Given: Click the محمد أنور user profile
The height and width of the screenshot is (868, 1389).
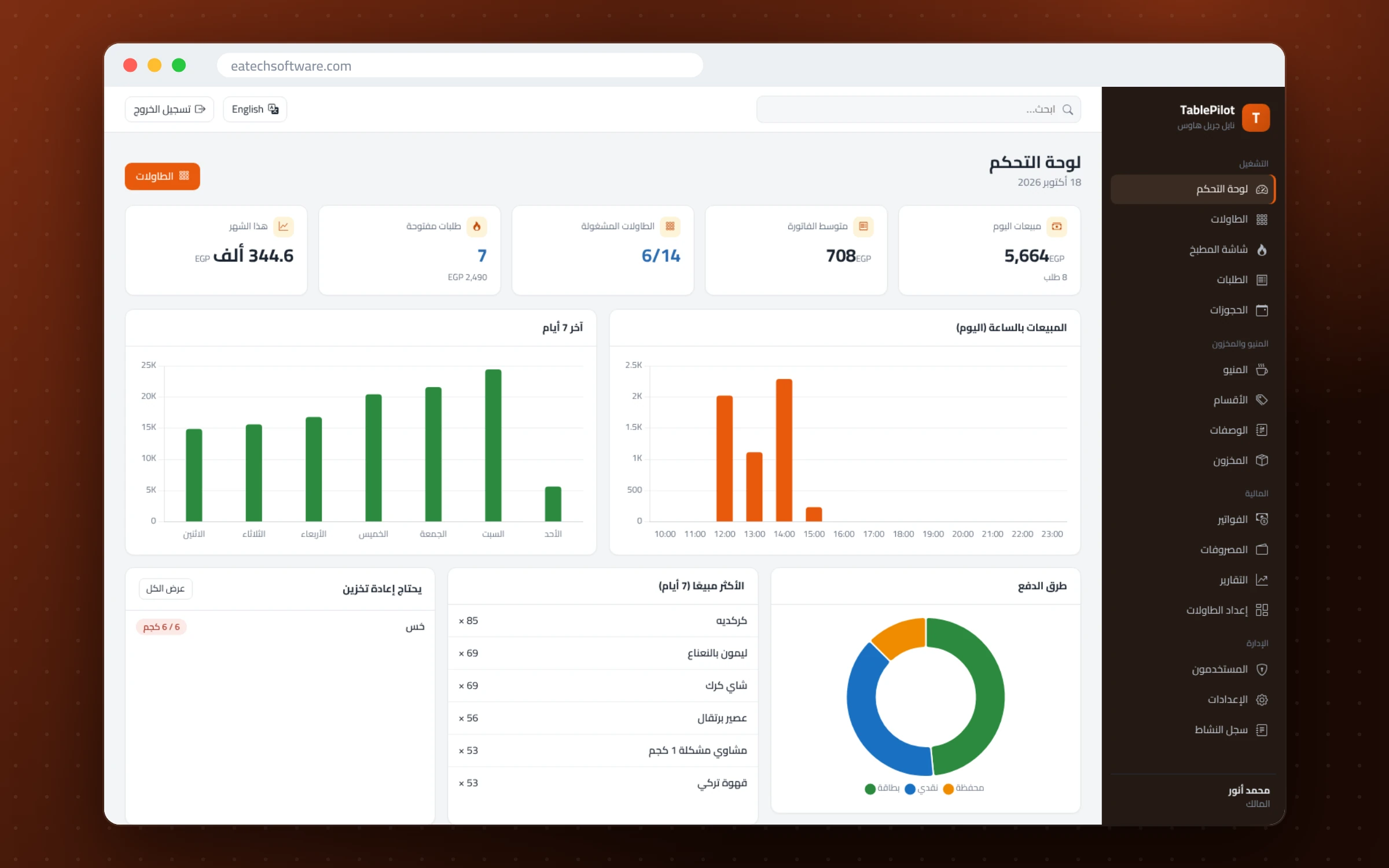Looking at the screenshot, I should point(1248,796).
